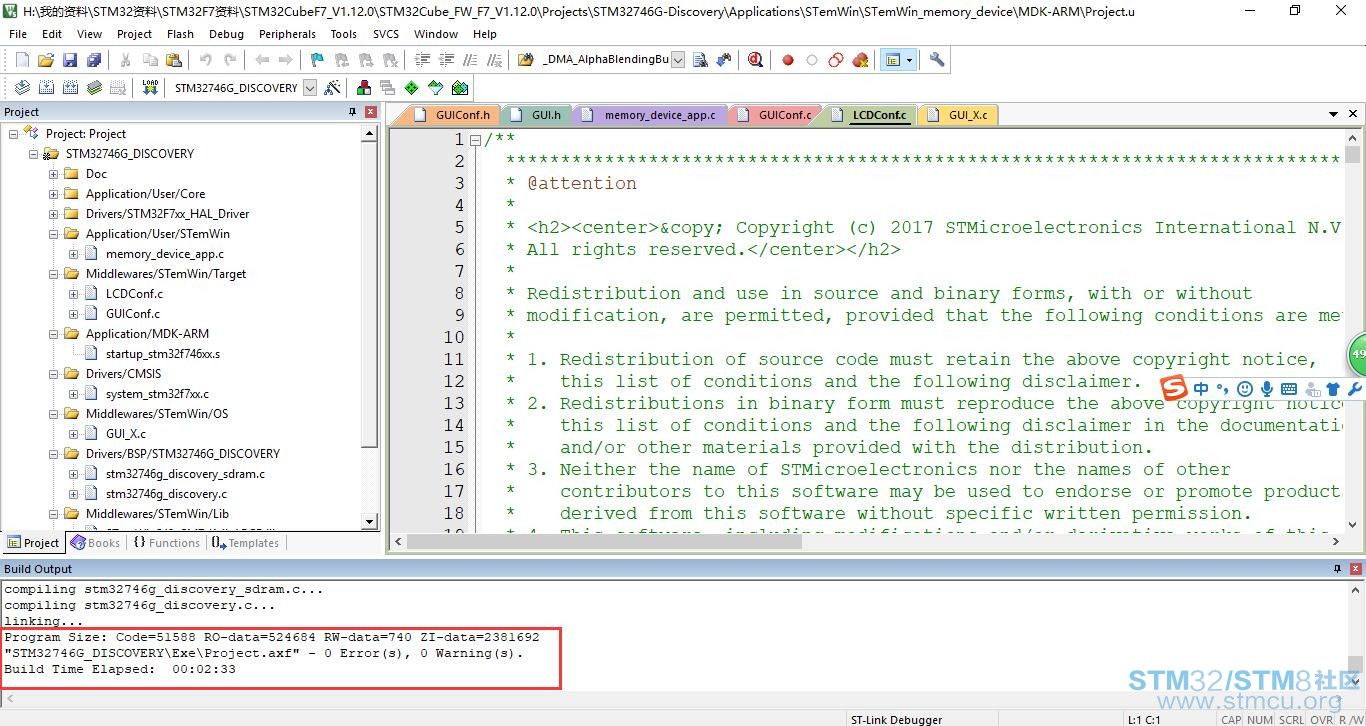The width and height of the screenshot is (1366, 726).
Task: Fold the comment block at line 1
Action: coord(475,140)
